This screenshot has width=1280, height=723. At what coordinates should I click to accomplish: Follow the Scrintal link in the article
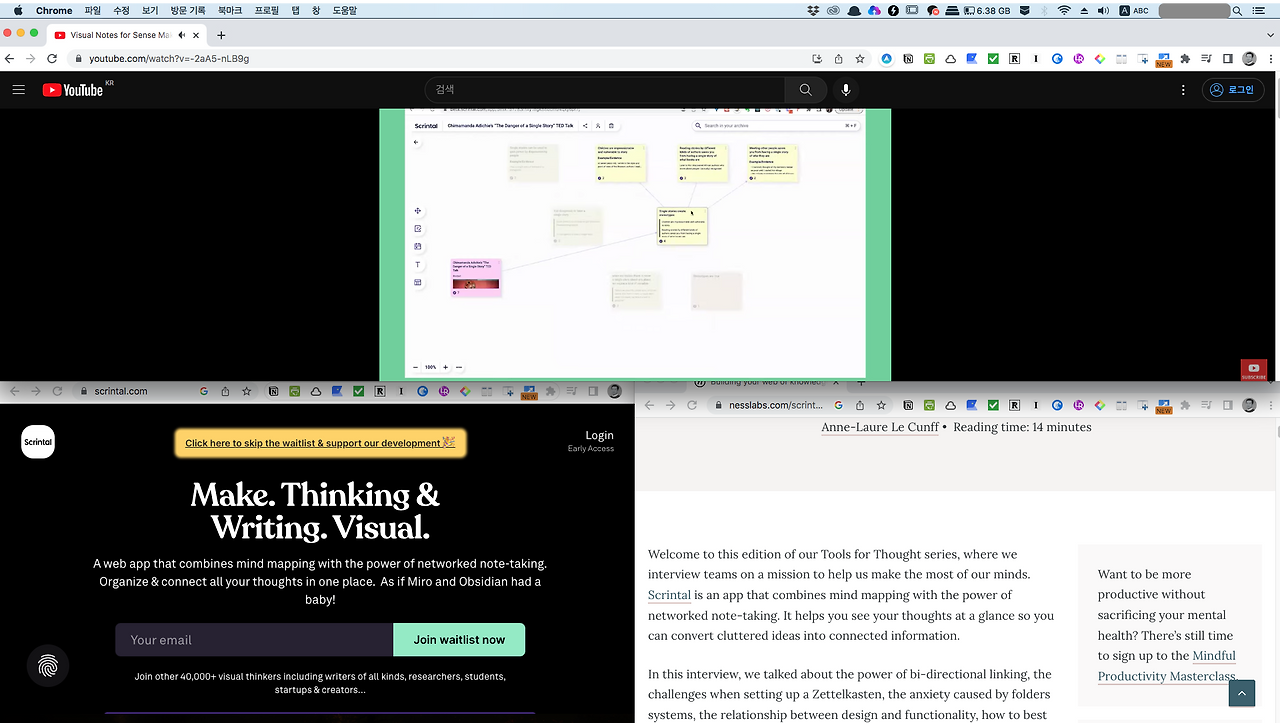pyautogui.click(x=669, y=595)
